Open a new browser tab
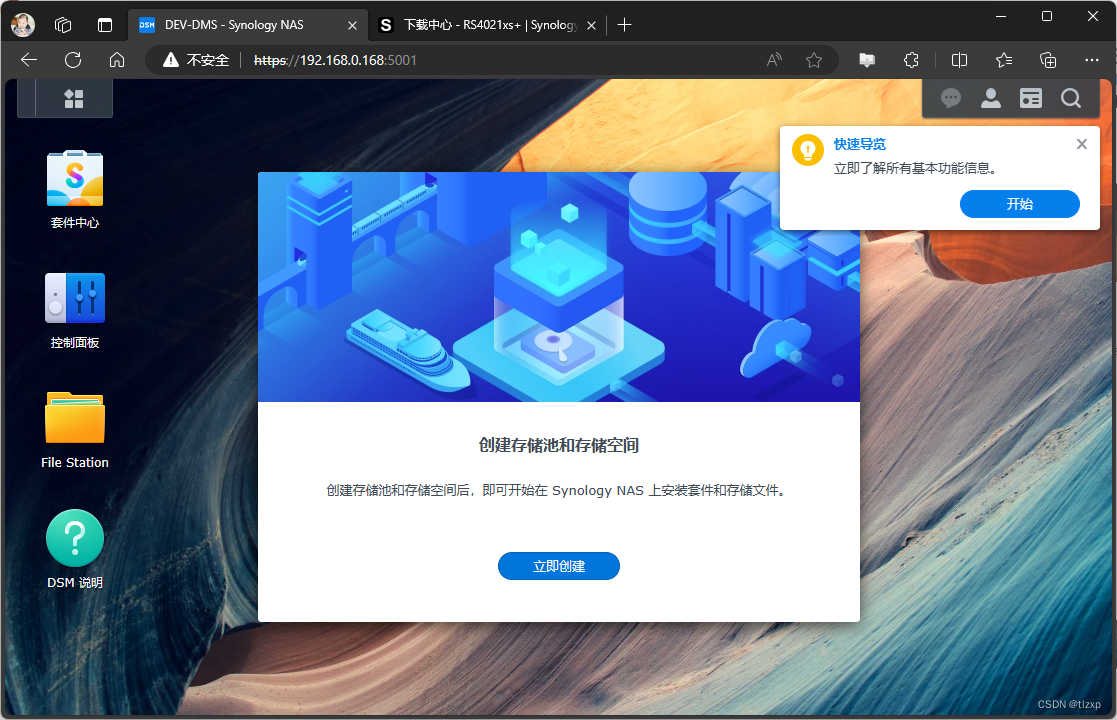 pos(624,25)
